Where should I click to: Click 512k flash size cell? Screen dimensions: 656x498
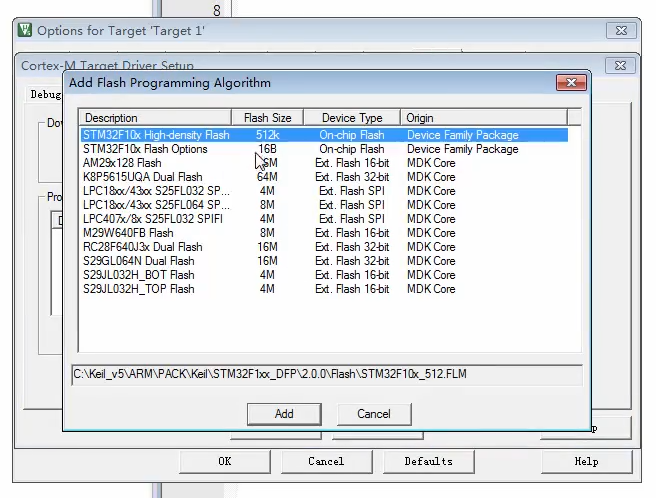pyautogui.click(x=268, y=135)
